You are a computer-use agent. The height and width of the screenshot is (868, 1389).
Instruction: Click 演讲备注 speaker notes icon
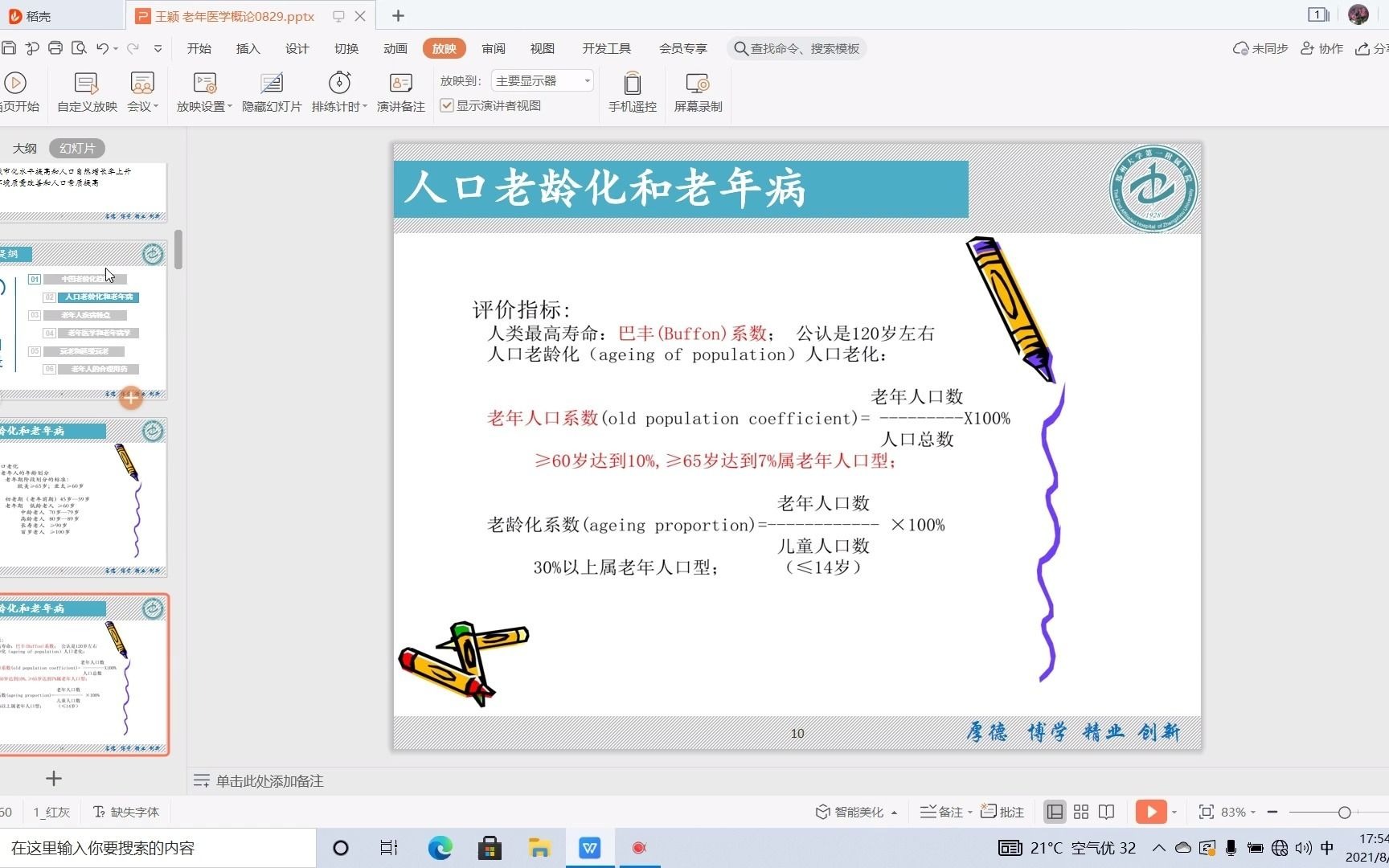[x=400, y=92]
